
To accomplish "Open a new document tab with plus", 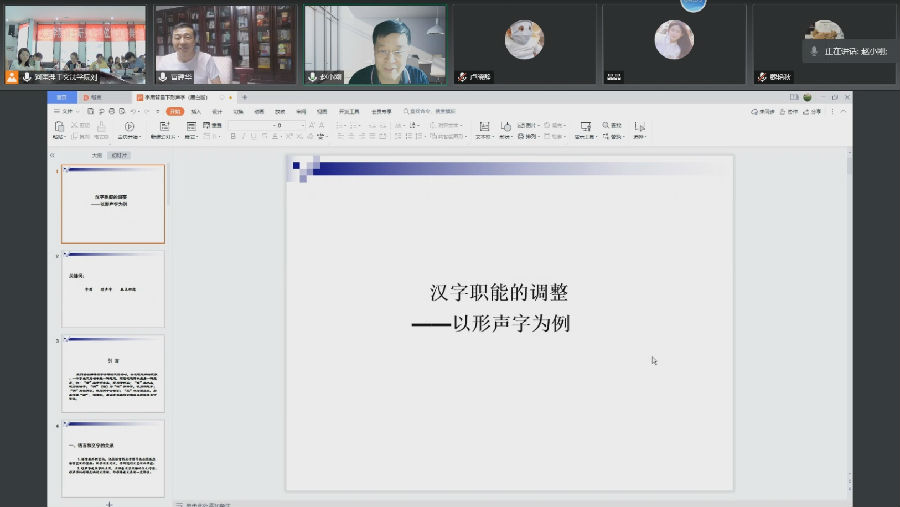I will tap(244, 97).
